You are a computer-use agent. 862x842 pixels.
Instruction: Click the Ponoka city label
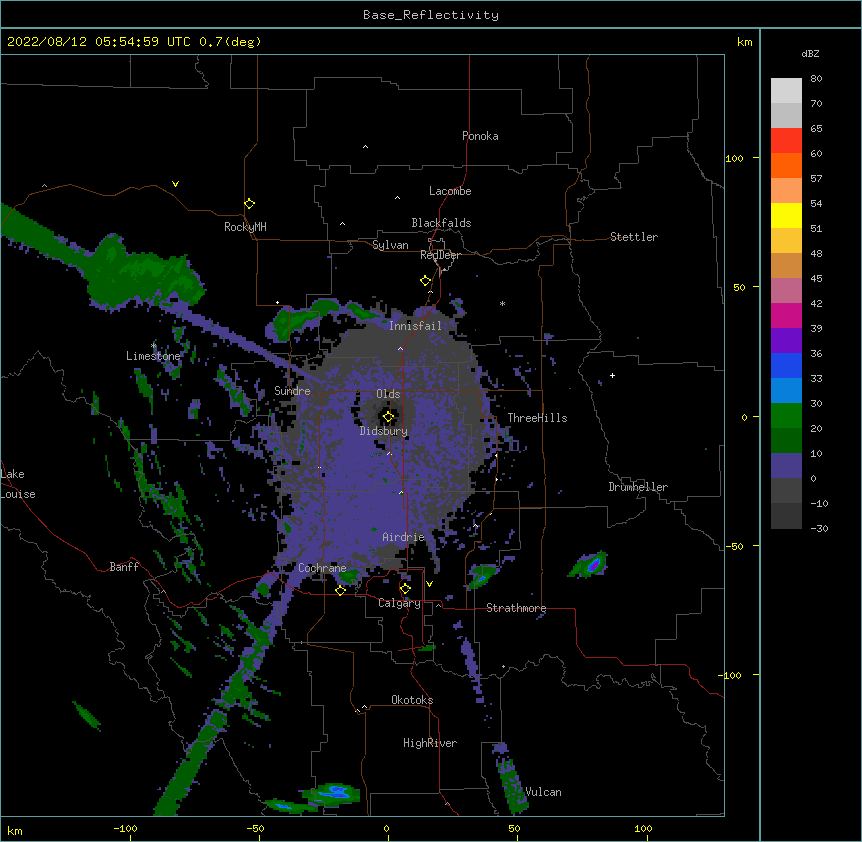click(x=480, y=136)
